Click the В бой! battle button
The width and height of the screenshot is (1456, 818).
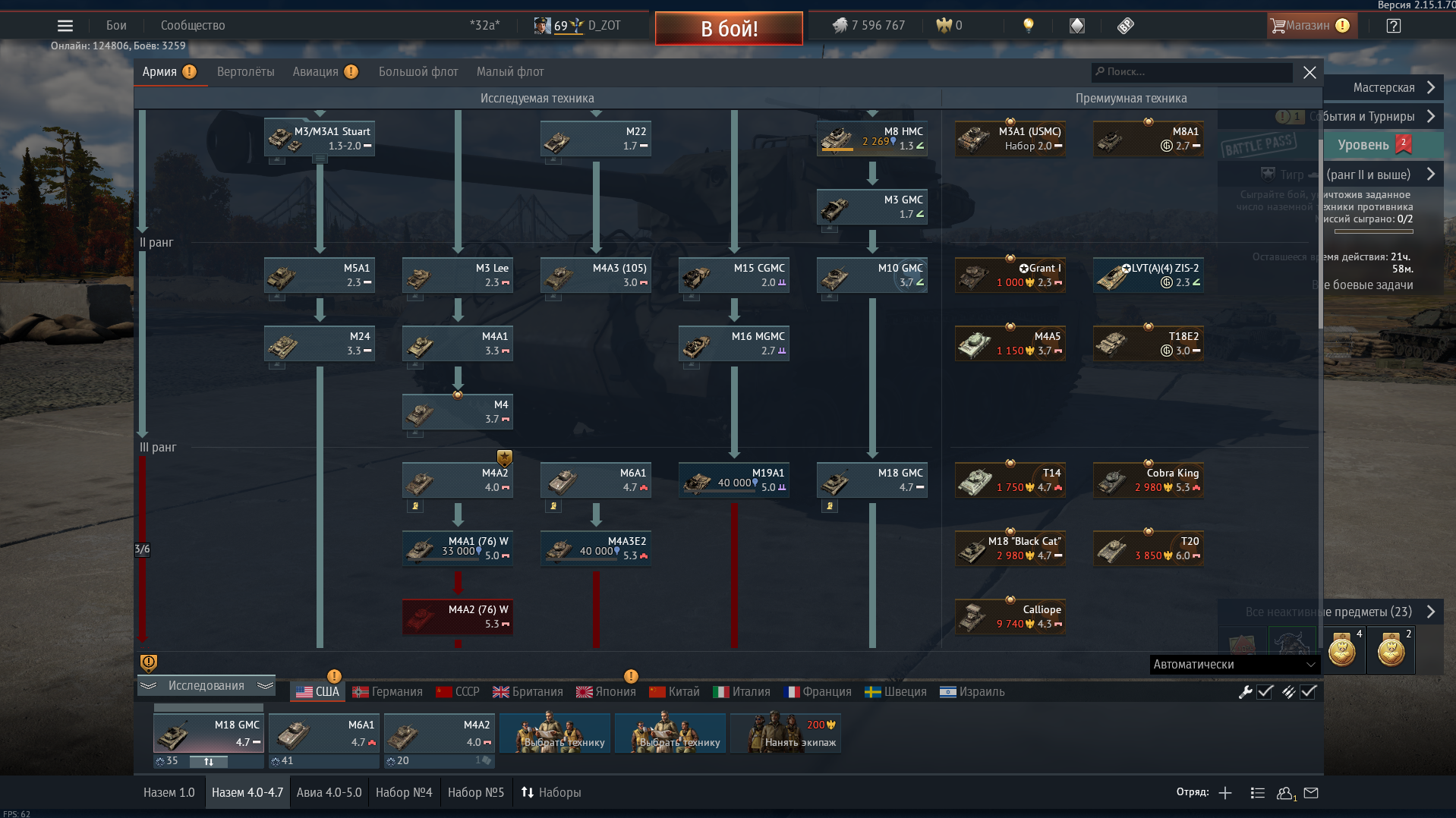(729, 29)
